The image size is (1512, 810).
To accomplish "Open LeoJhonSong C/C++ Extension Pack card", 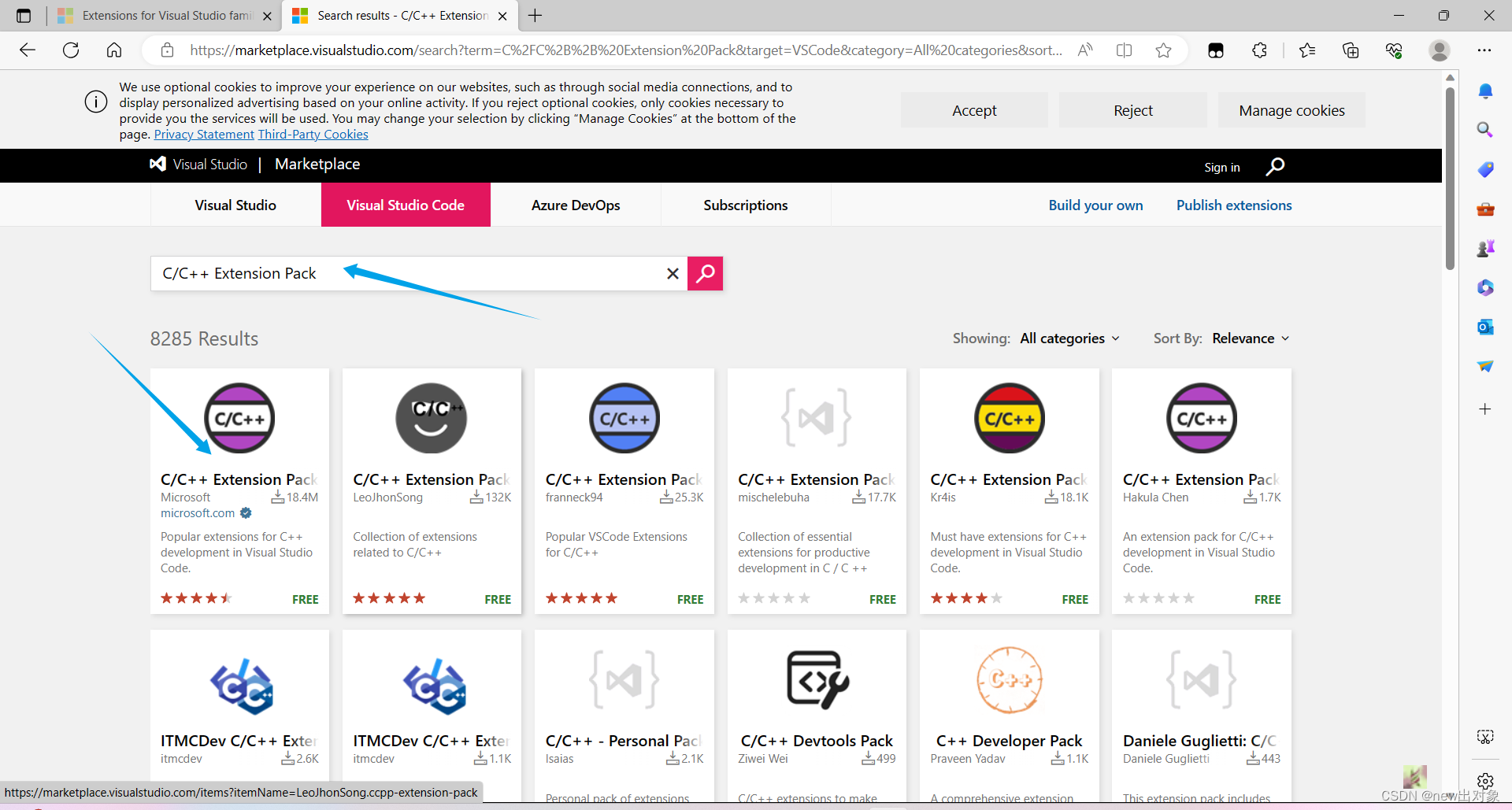I will point(432,490).
